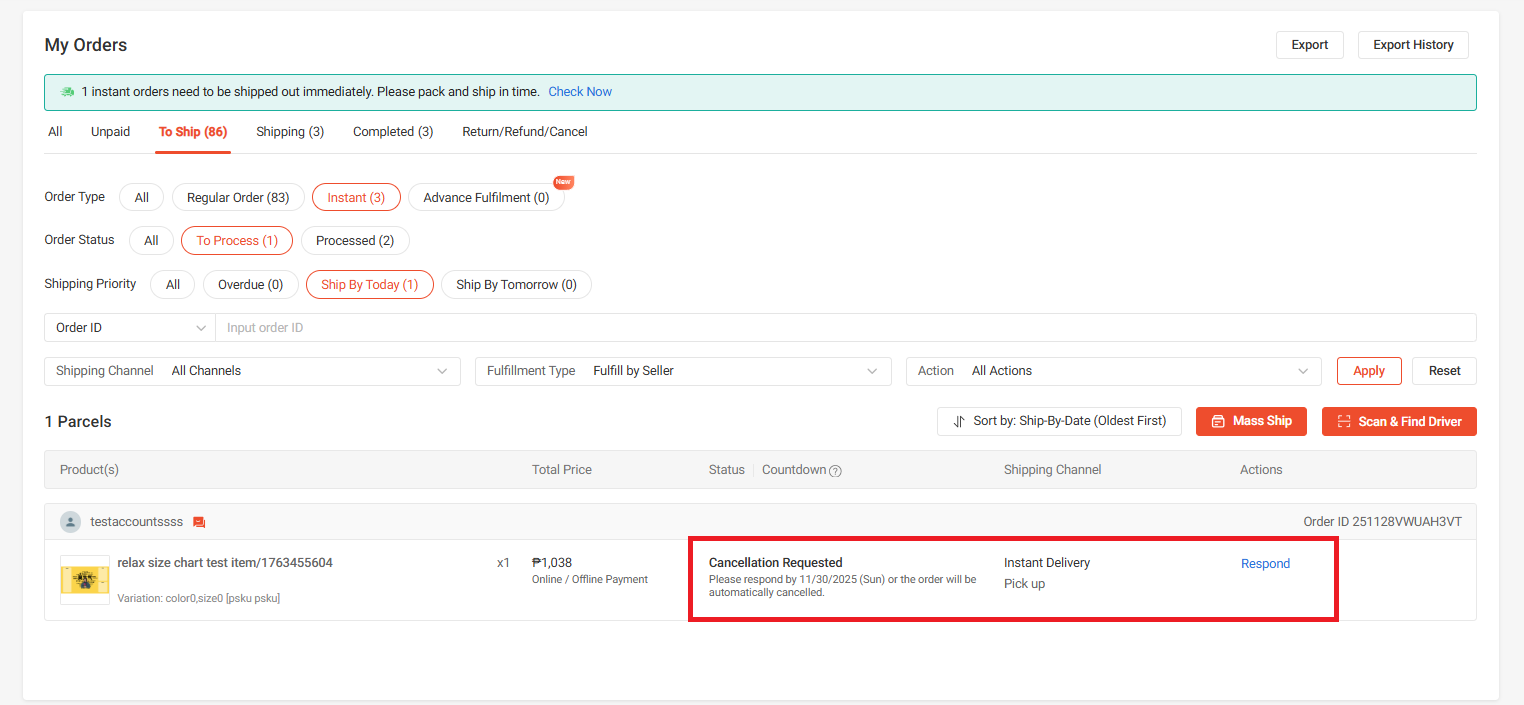Switch to the All orders tab
Screen dimensions: 1524x705
55,132
